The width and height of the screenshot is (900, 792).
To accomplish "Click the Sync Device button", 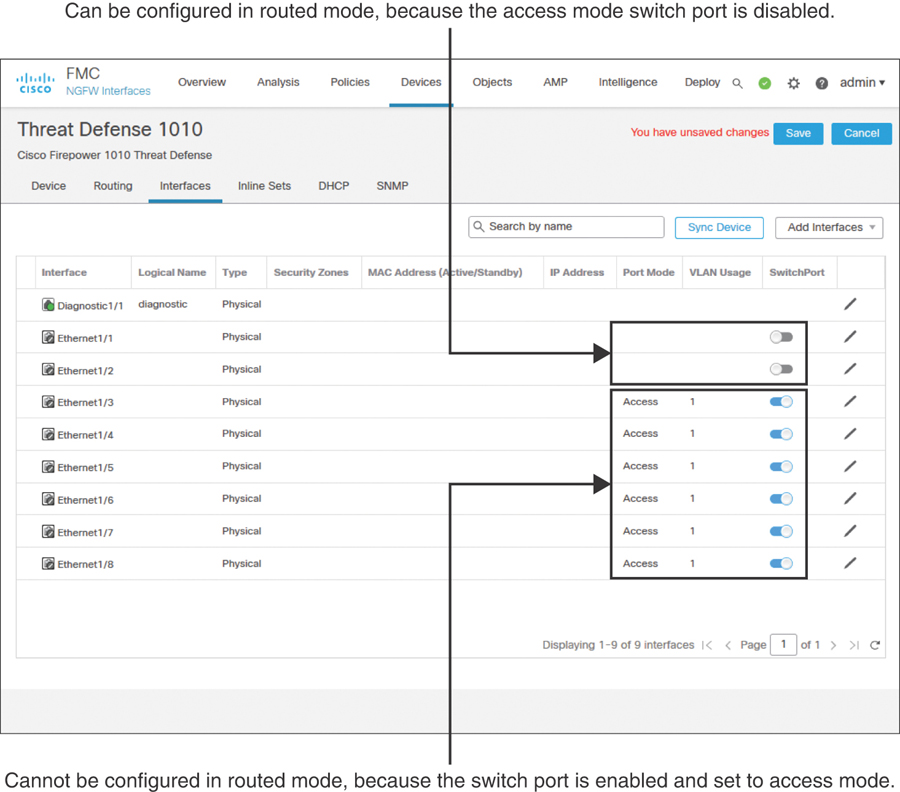I will pyautogui.click(x=719, y=228).
